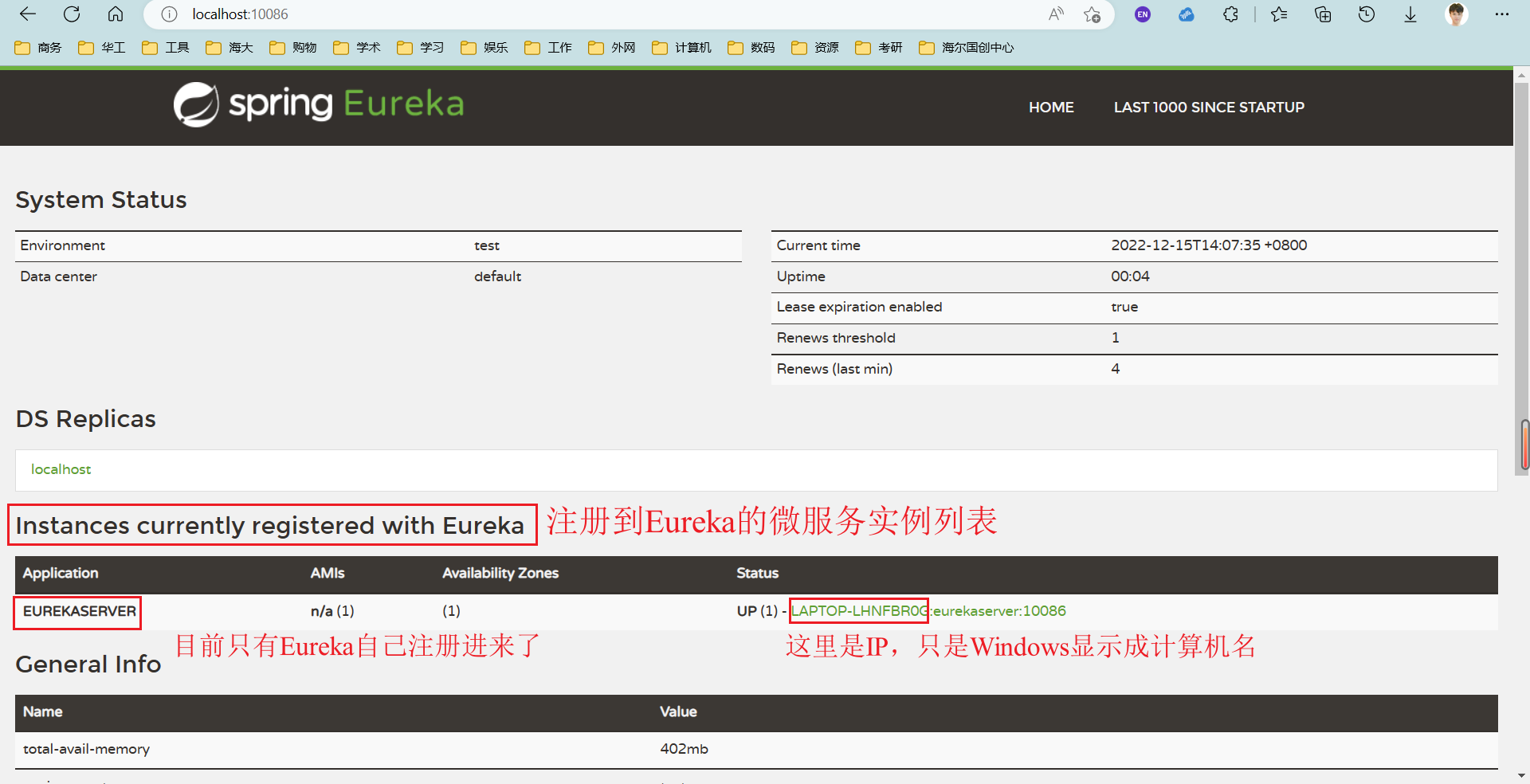The width and height of the screenshot is (1530, 784).
Task: Click the browser refresh icon
Action: coord(71,14)
